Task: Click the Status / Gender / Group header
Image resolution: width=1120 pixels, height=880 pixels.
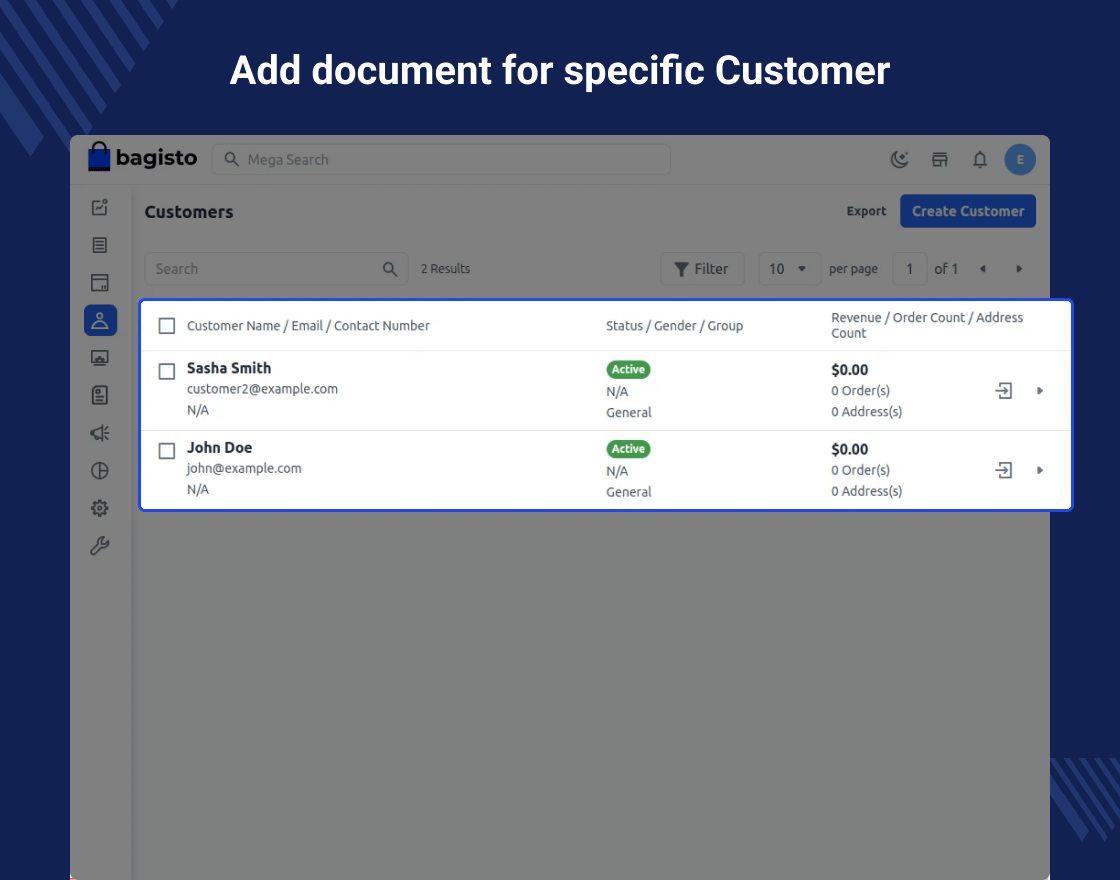Action: point(674,326)
